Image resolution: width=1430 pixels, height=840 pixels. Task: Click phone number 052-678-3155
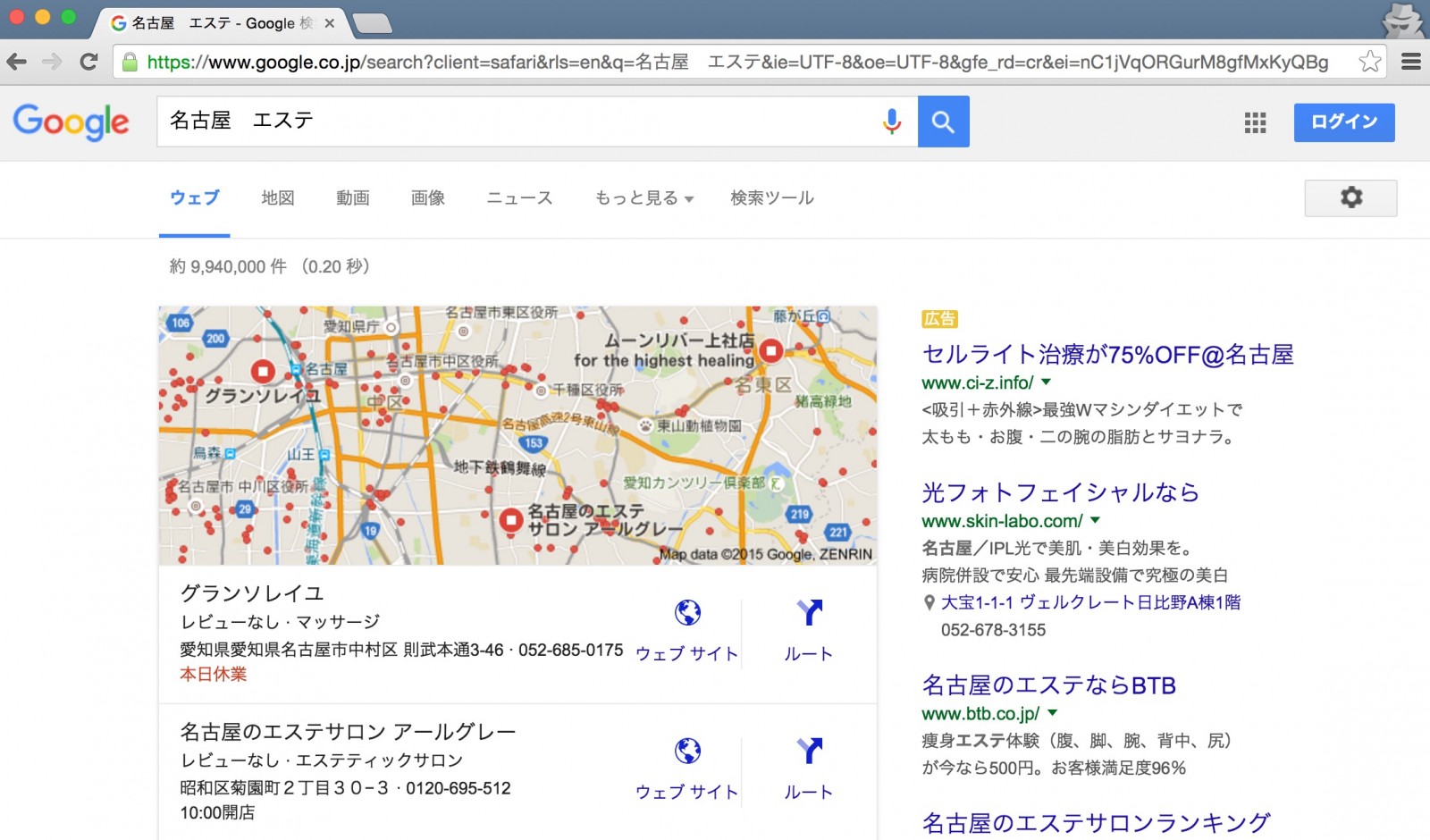(993, 630)
